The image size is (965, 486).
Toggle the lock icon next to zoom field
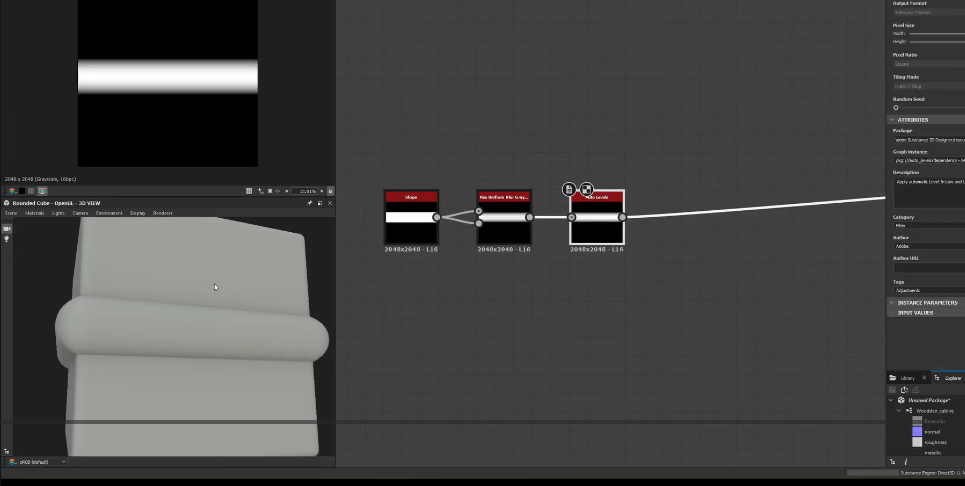(330, 191)
